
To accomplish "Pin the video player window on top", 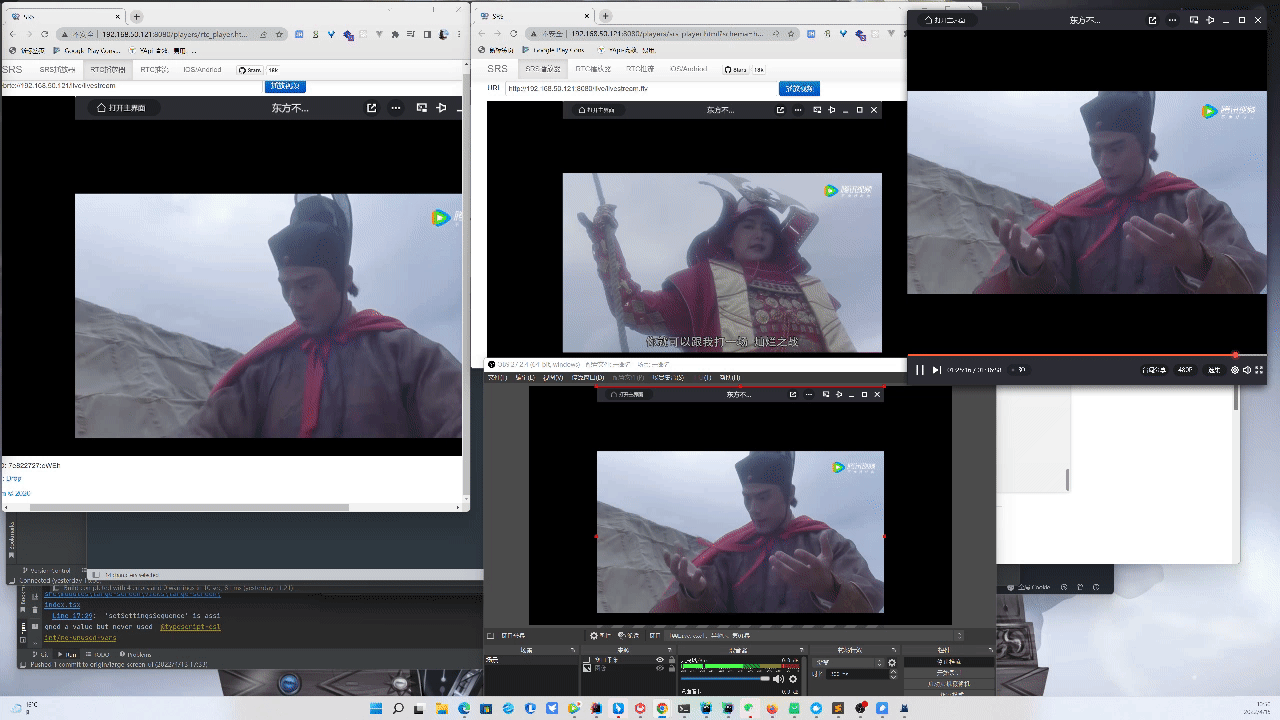I will point(1210,20).
